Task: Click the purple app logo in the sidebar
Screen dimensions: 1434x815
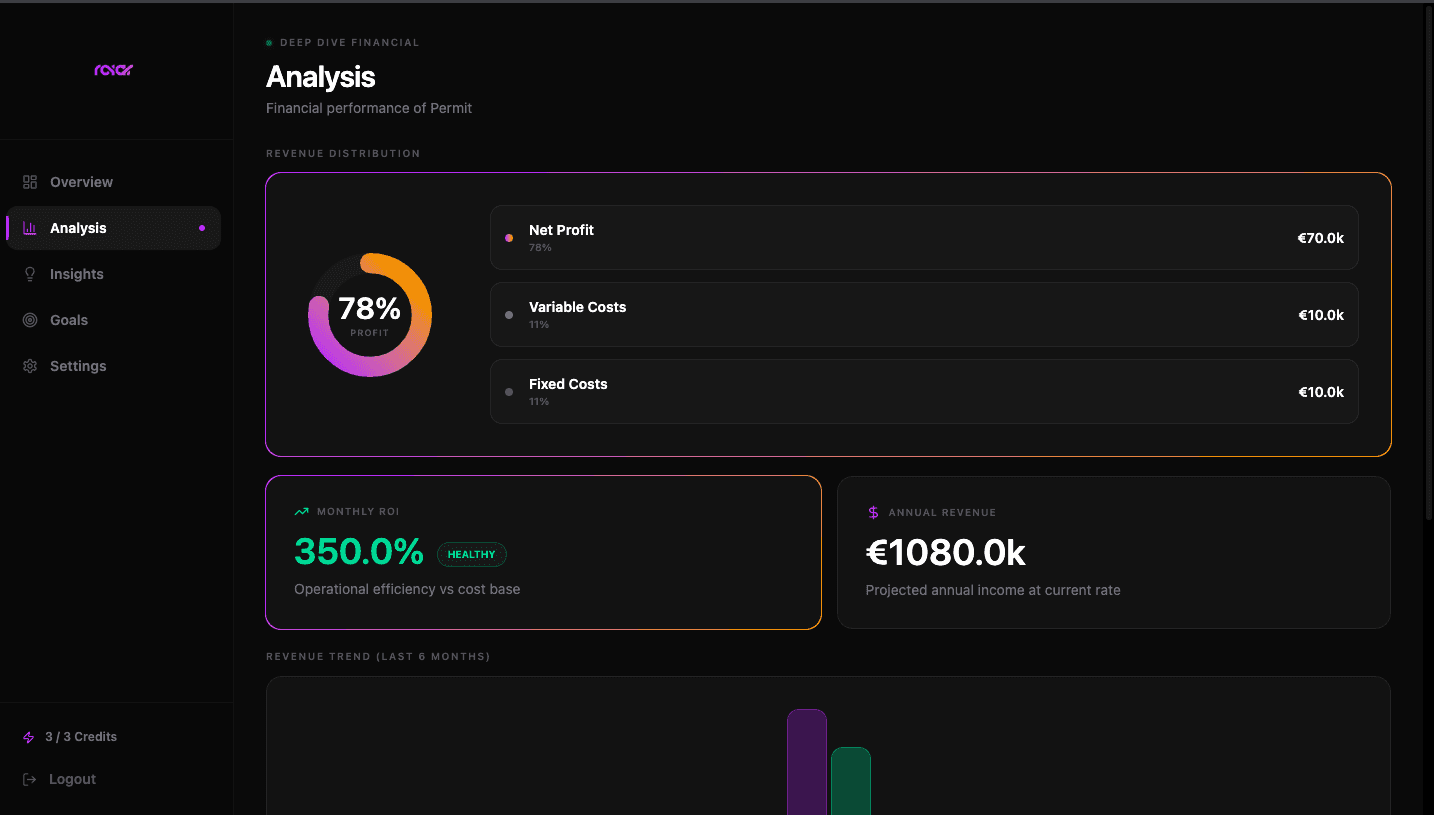Action: click(114, 70)
